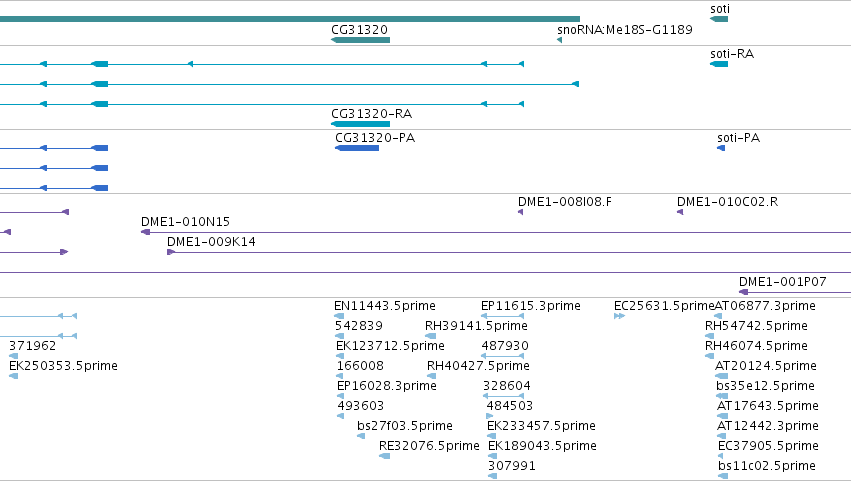Select the DME1-001P07 clone arrowhead
Image resolution: width=851 pixels, height=481 pixels.
[744, 292]
